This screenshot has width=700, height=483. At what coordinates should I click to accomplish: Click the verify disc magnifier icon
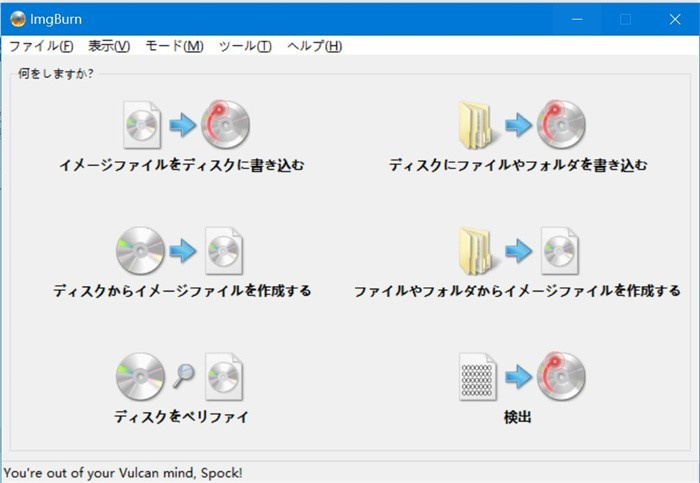point(179,376)
